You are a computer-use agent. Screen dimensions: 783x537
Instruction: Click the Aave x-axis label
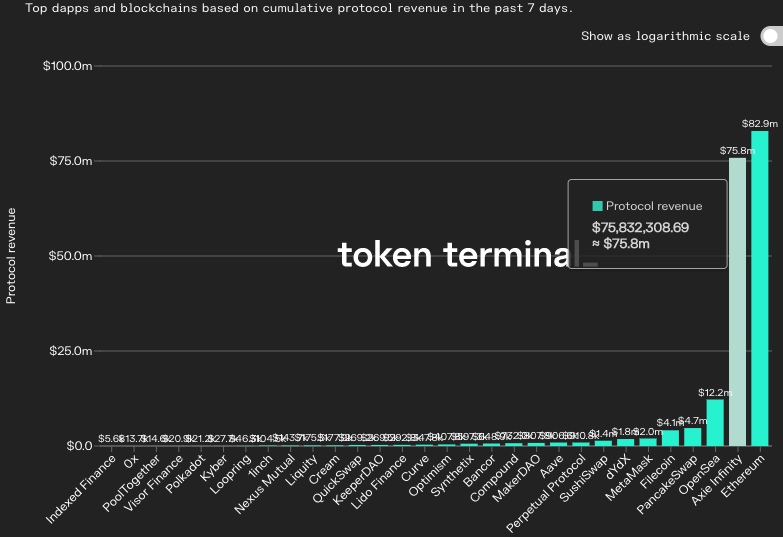pyautogui.click(x=552, y=466)
